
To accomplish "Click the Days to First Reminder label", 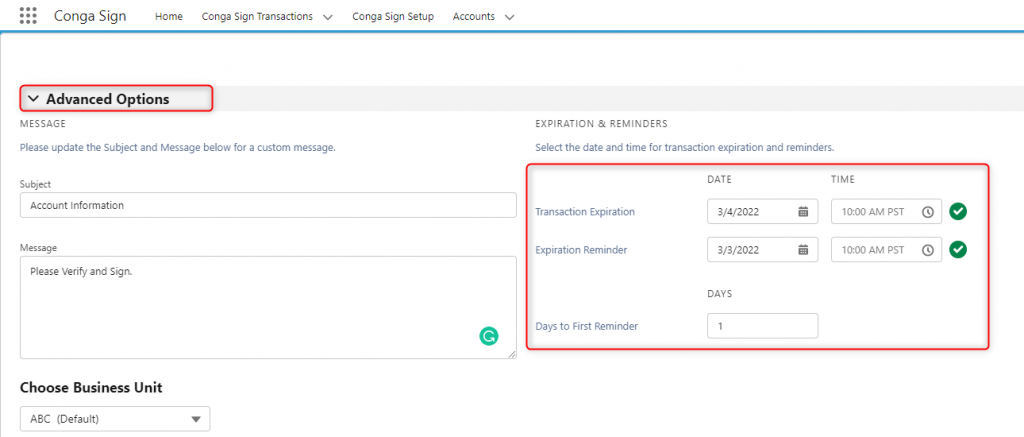I will point(586,326).
